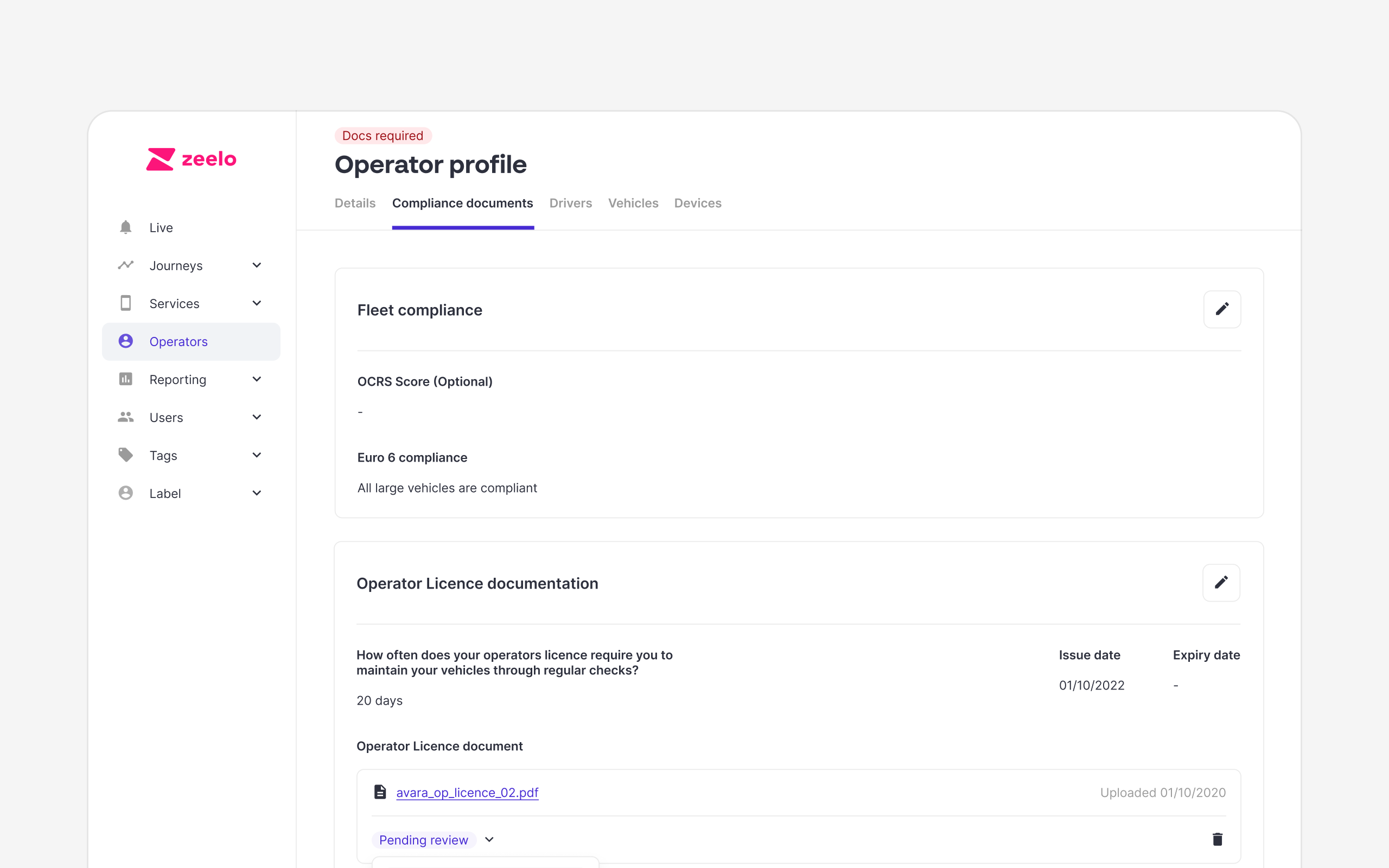Click Uploaded 01/10/2020 text
This screenshot has height=868, width=1389.
point(1162,792)
